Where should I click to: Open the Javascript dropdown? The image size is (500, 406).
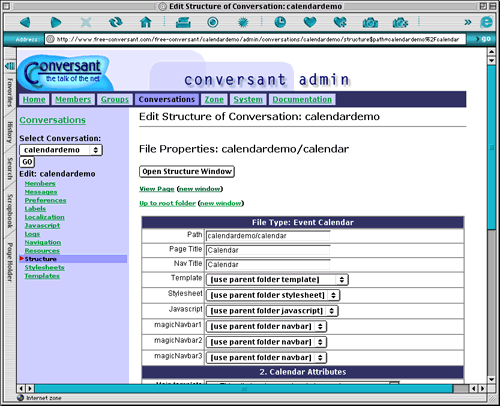point(272,311)
